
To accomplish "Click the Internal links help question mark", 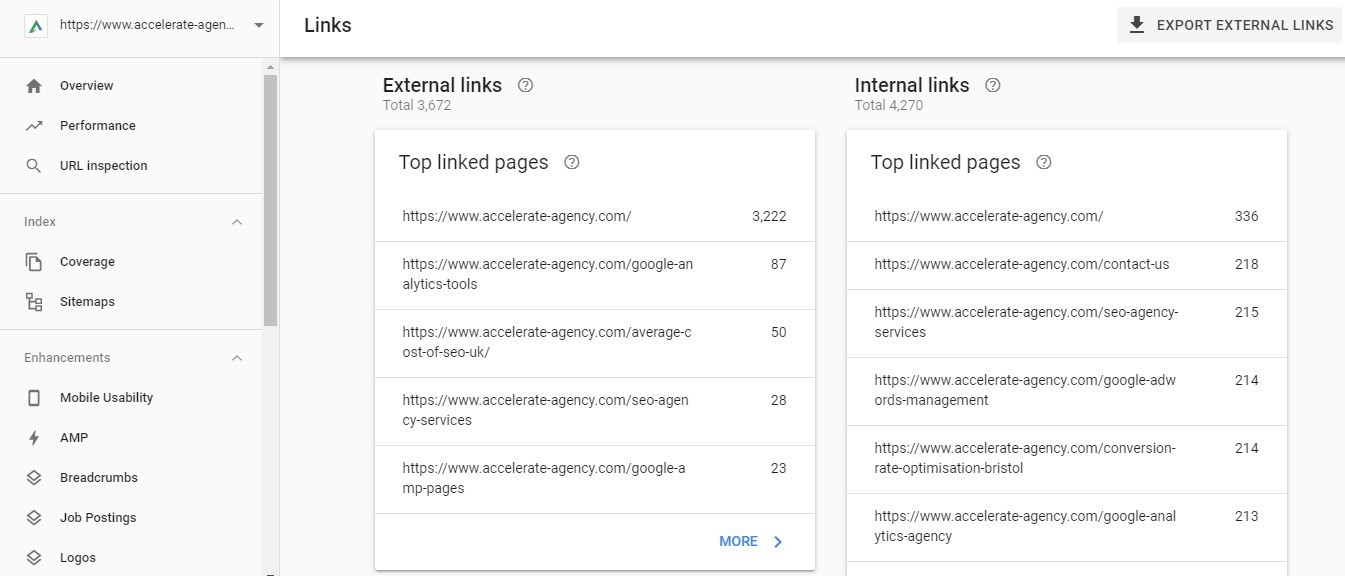I will [x=992, y=85].
